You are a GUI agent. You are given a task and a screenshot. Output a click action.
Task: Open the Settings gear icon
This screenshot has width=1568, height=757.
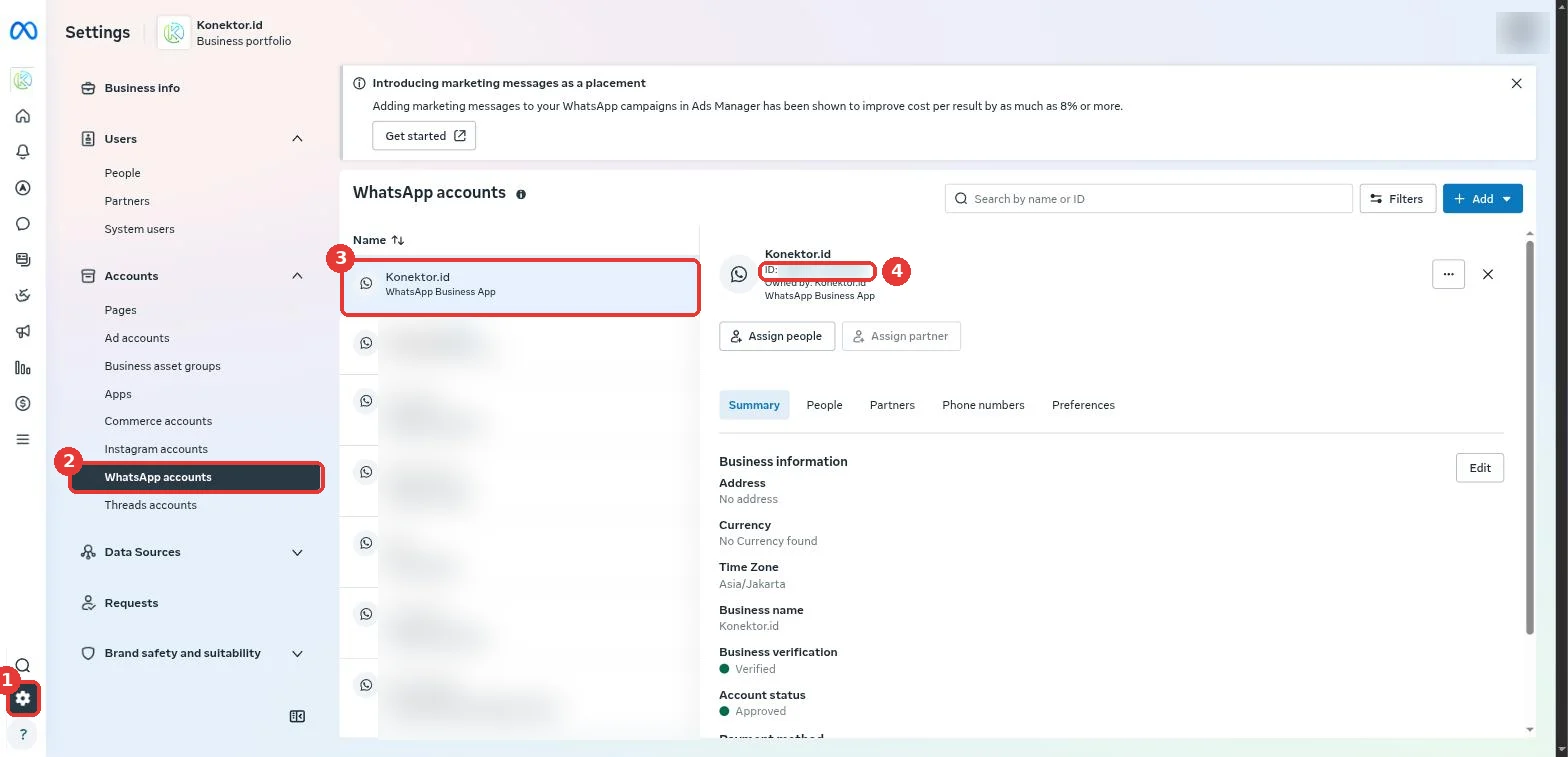point(23,698)
